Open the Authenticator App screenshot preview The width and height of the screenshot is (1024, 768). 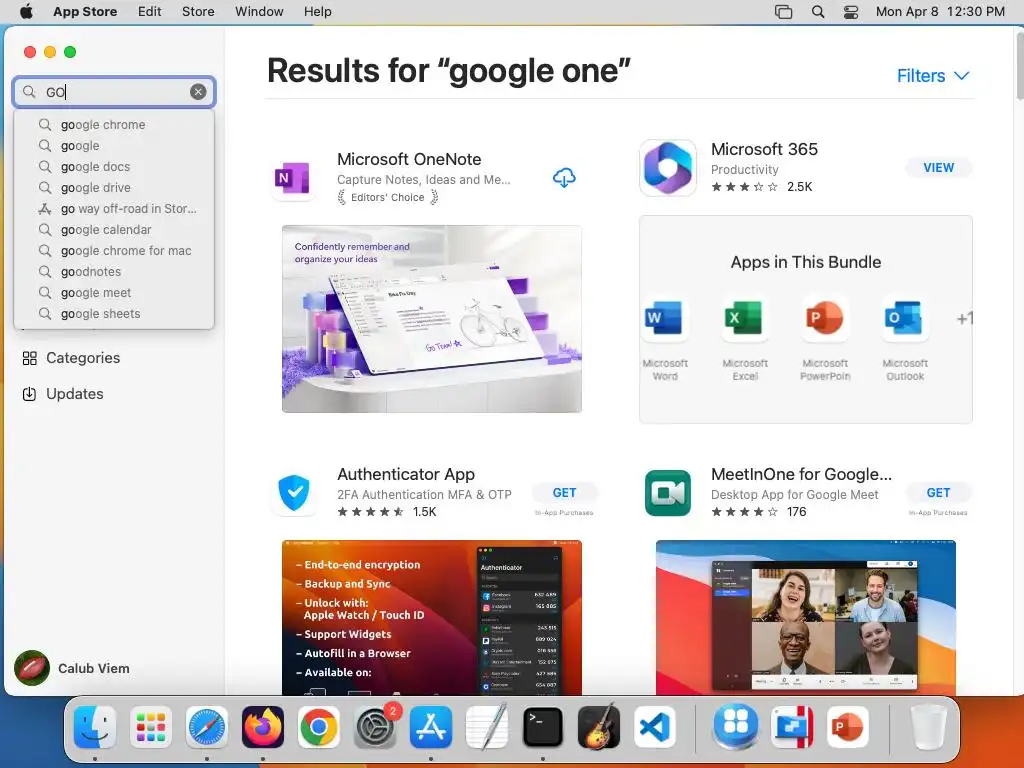coord(432,618)
